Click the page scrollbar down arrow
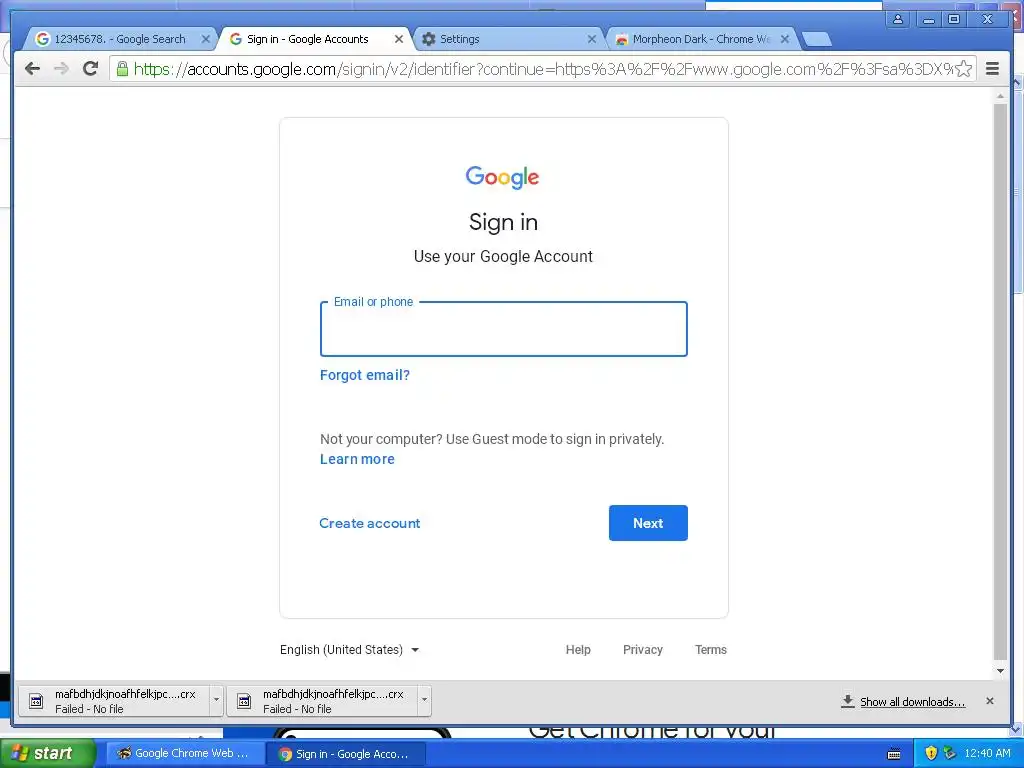Viewport: 1024px width, 768px height. [x=1000, y=671]
